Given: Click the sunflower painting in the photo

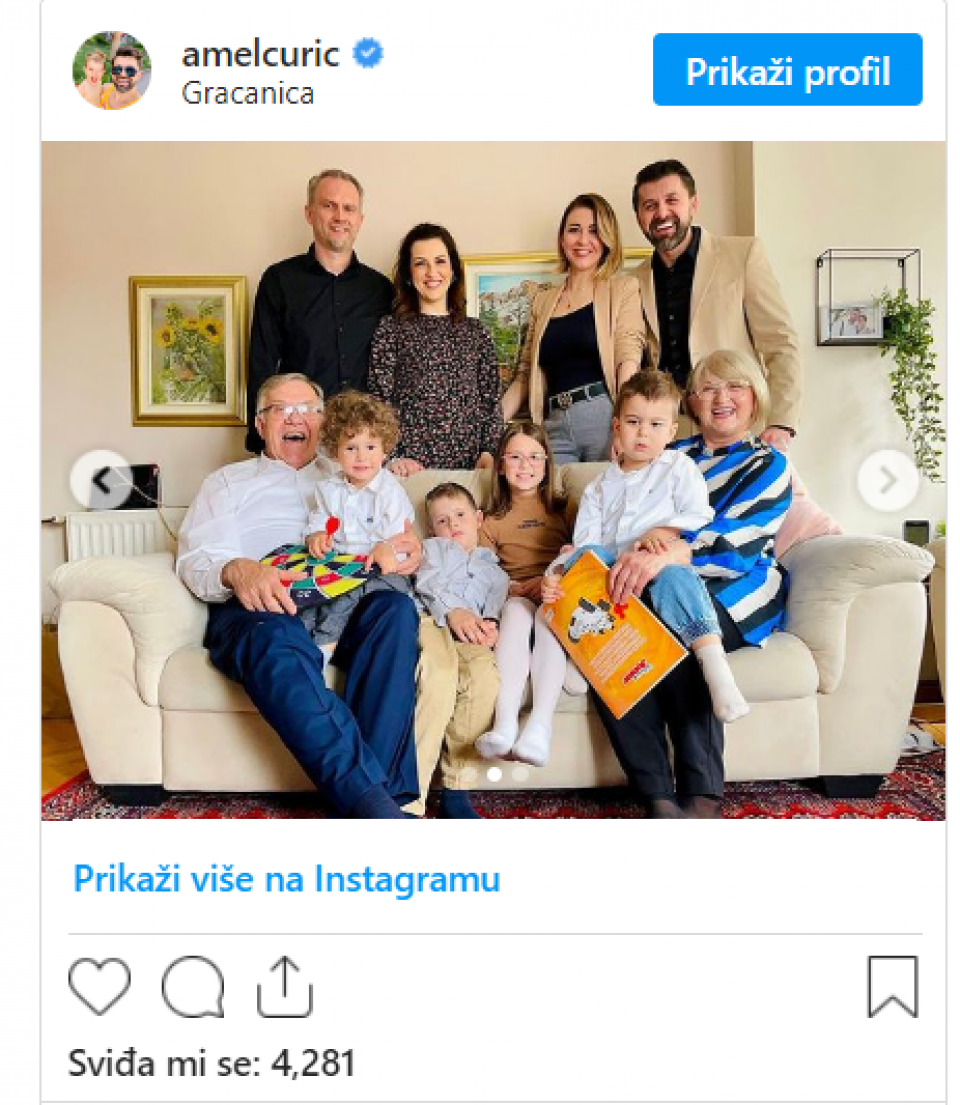Looking at the screenshot, I should pos(187,351).
